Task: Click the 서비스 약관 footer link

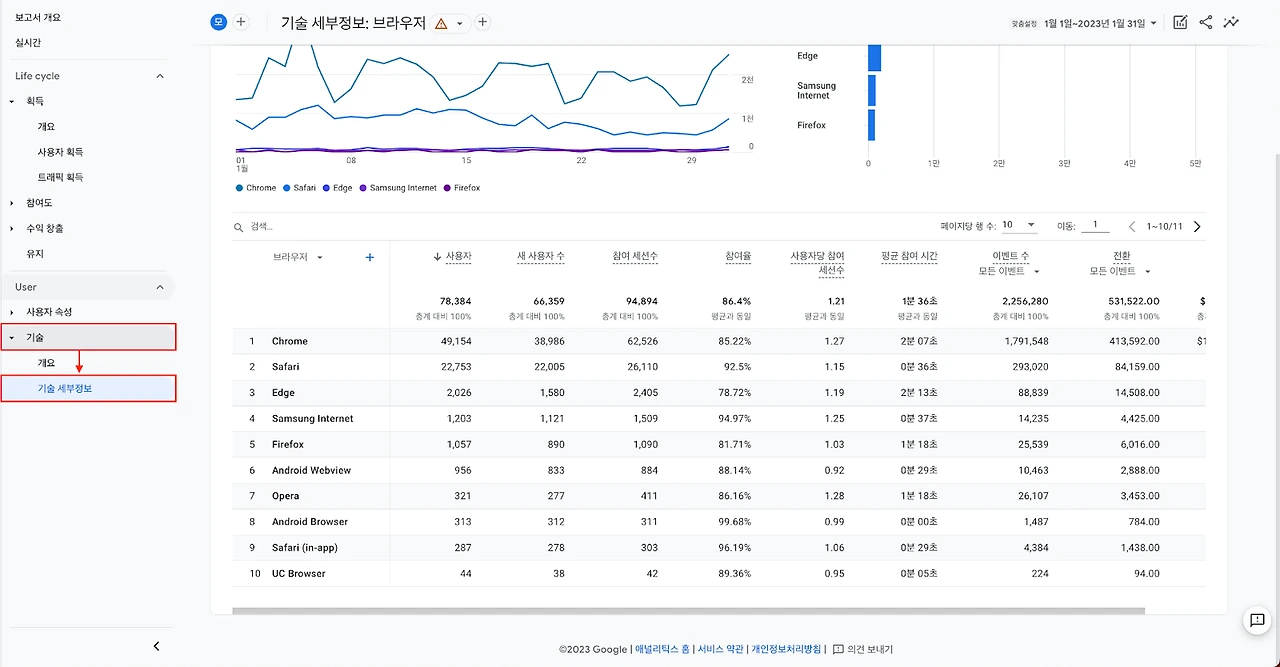Action: 720,649
